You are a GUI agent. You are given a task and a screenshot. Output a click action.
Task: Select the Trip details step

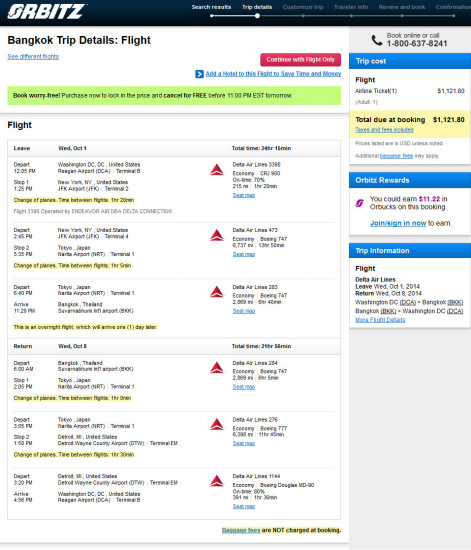pyautogui.click(x=257, y=7)
